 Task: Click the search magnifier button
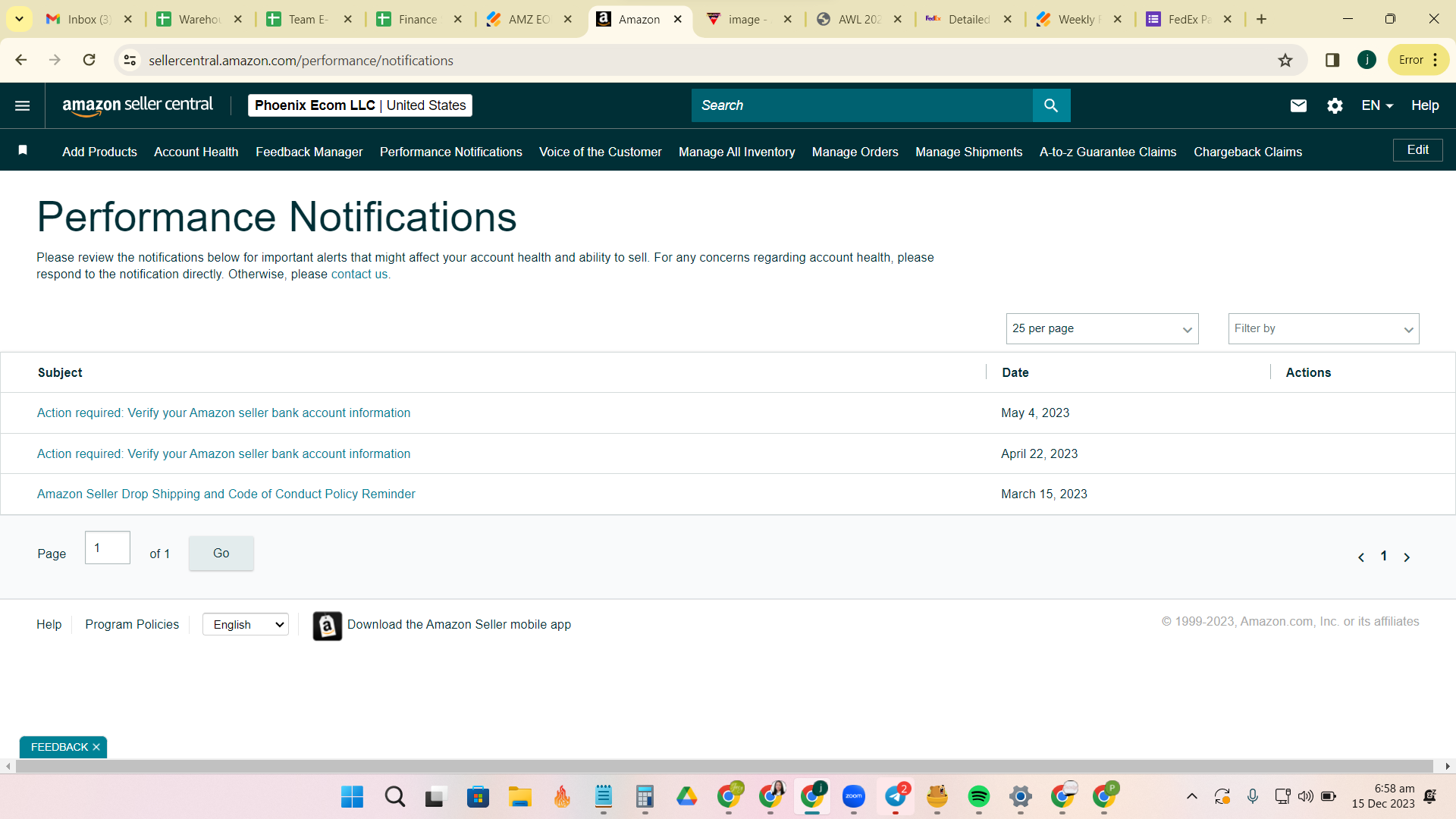(x=1051, y=105)
